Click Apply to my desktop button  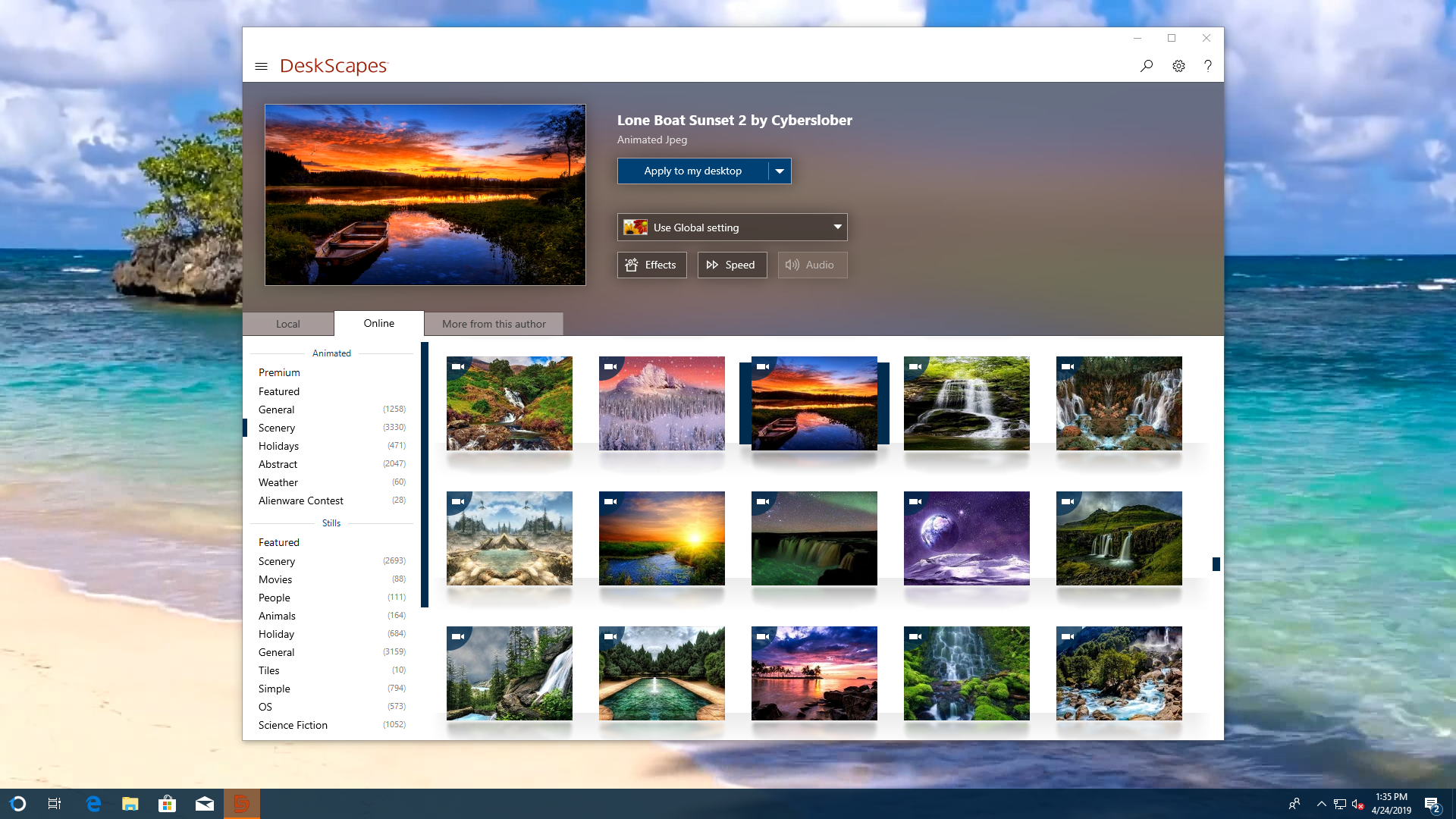click(692, 171)
